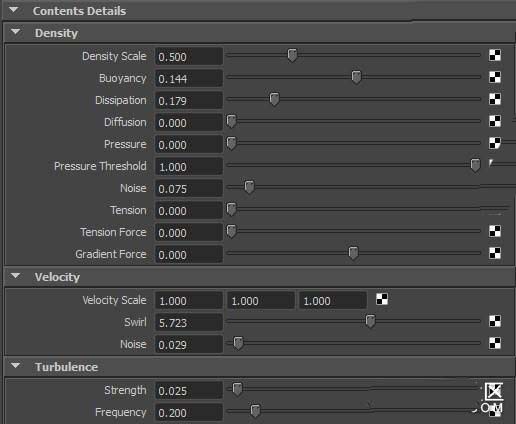Click the Swirl value field 5.723
This screenshot has height=424, width=516.
click(189, 322)
